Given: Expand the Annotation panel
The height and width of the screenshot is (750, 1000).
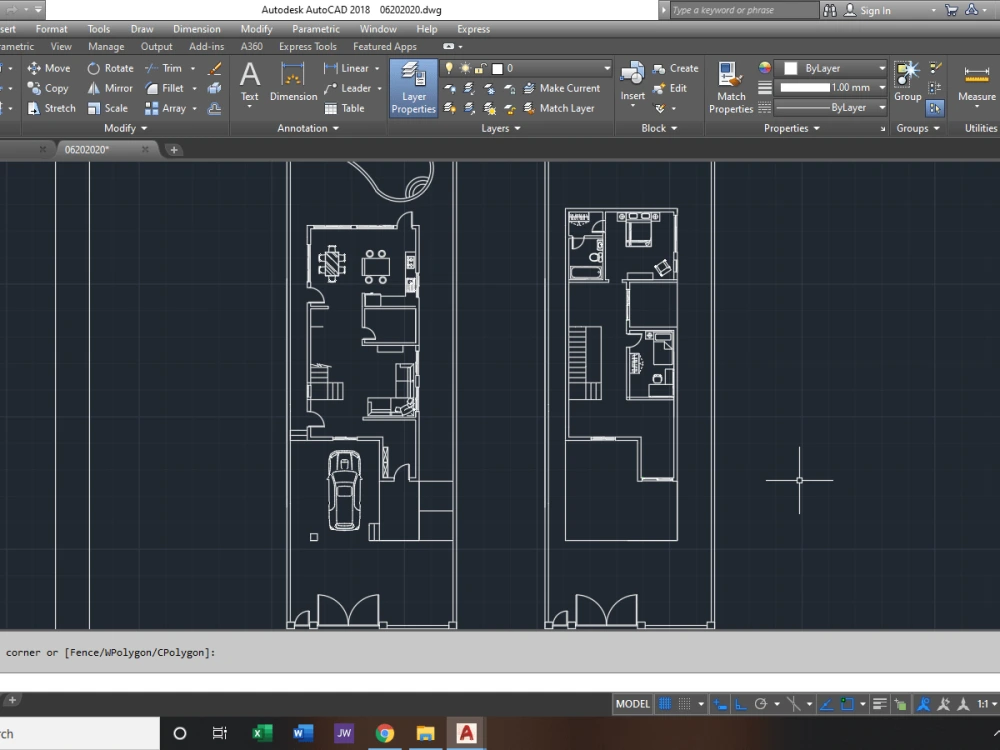Looking at the screenshot, I should tap(308, 128).
